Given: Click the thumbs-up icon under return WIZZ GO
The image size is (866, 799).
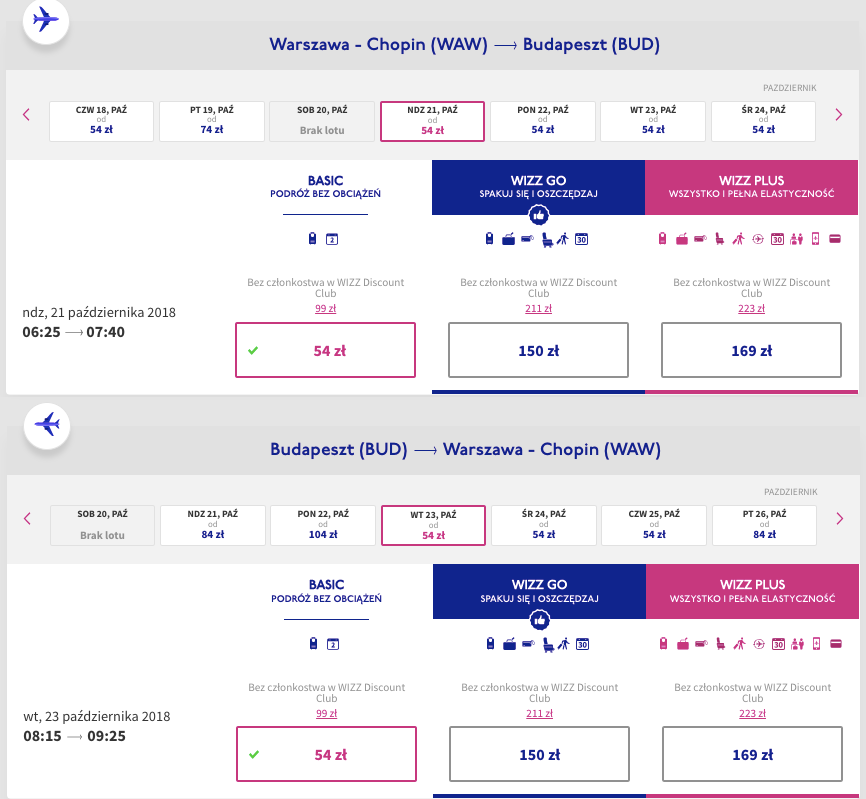Looking at the screenshot, I should click(x=540, y=620).
